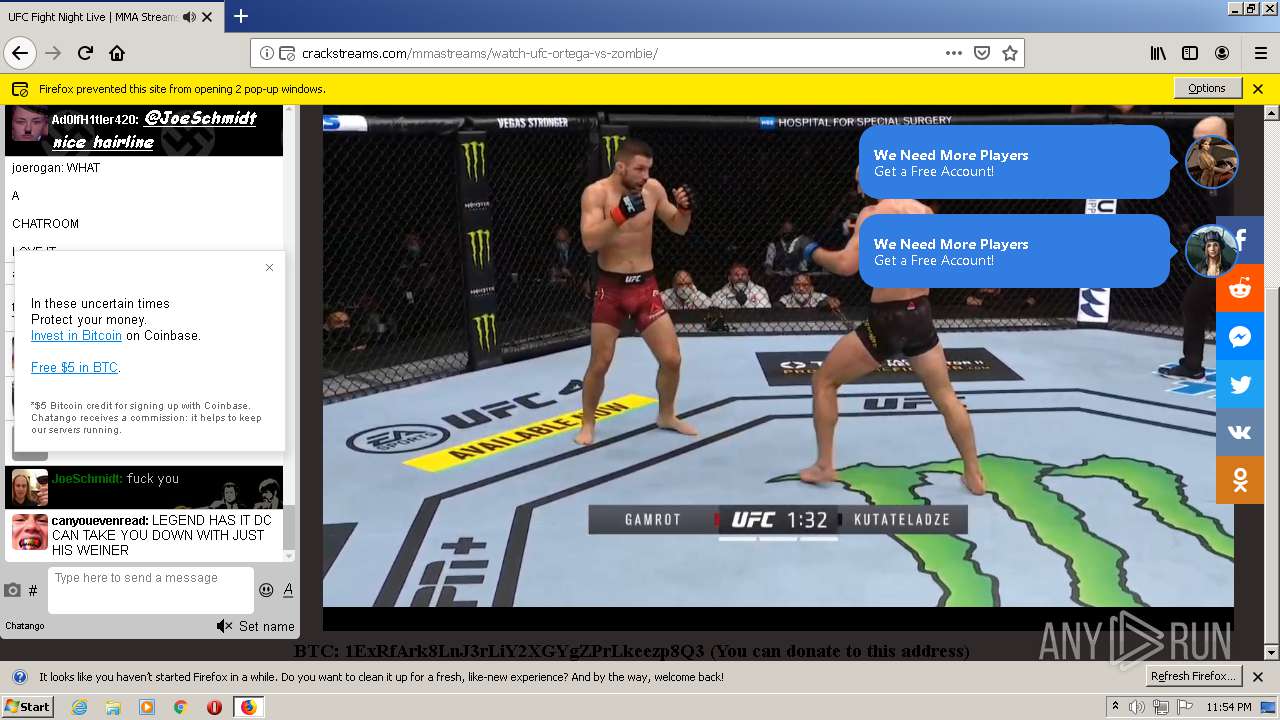Screen dimensions: 1280x720
Task: Click the system clock 11:54 PM
Action: [x=1229, y=707]
